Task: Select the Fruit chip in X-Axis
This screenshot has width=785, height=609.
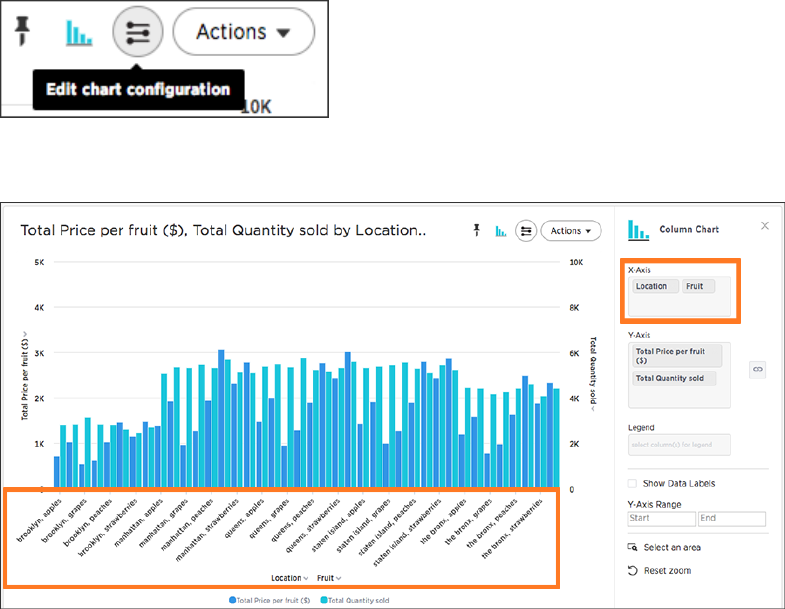Action: pos(698,286)
